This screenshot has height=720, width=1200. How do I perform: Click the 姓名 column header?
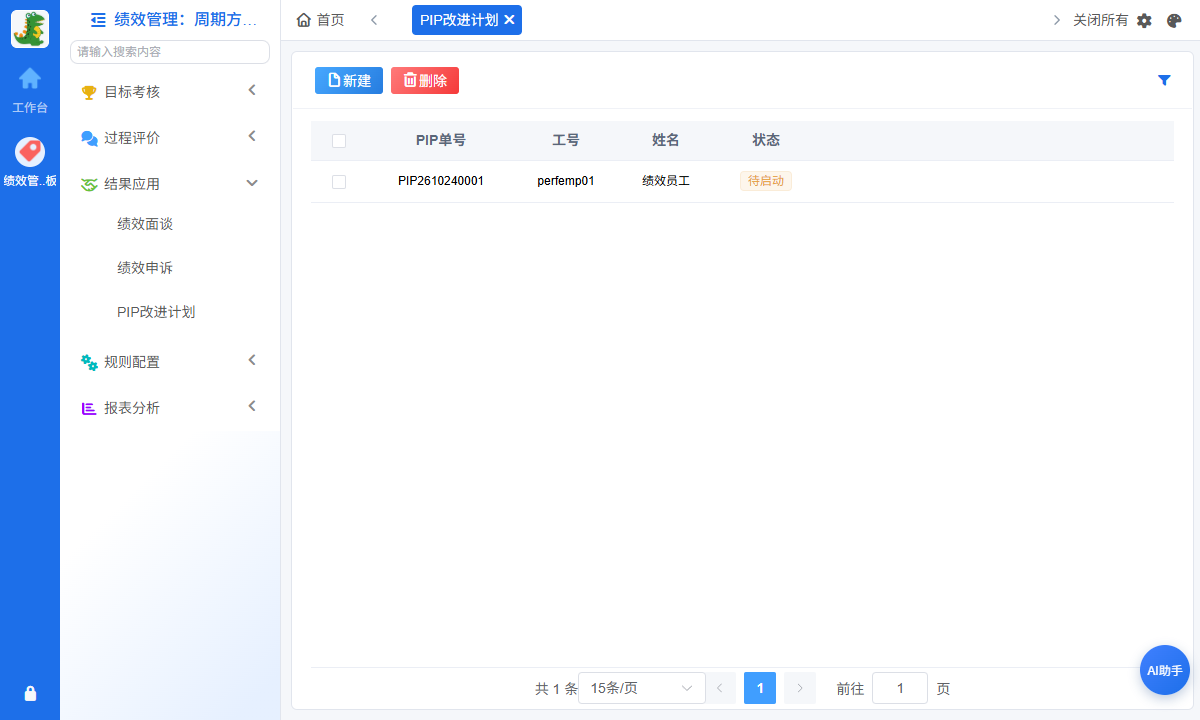[x=666, y=141]
